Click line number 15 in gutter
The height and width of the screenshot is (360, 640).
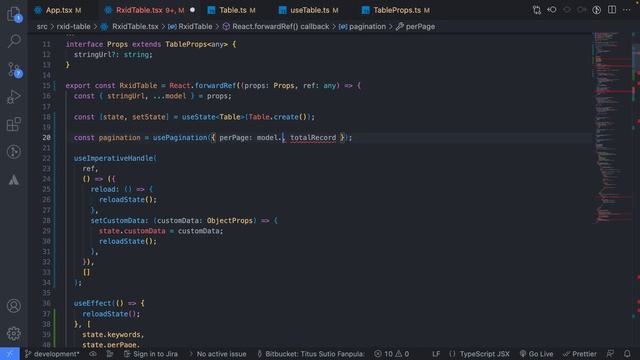tap(47, 86)
